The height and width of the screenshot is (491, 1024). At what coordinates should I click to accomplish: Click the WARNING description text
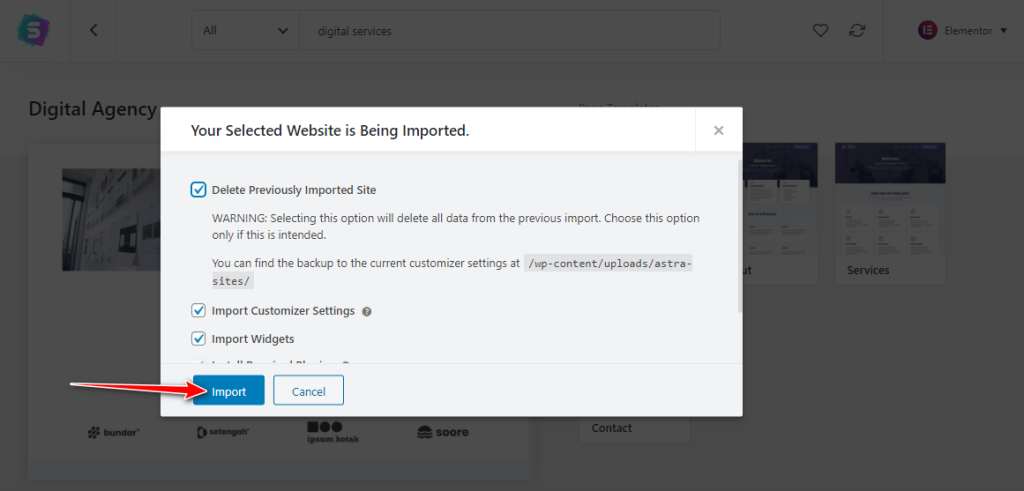[456, 226]
